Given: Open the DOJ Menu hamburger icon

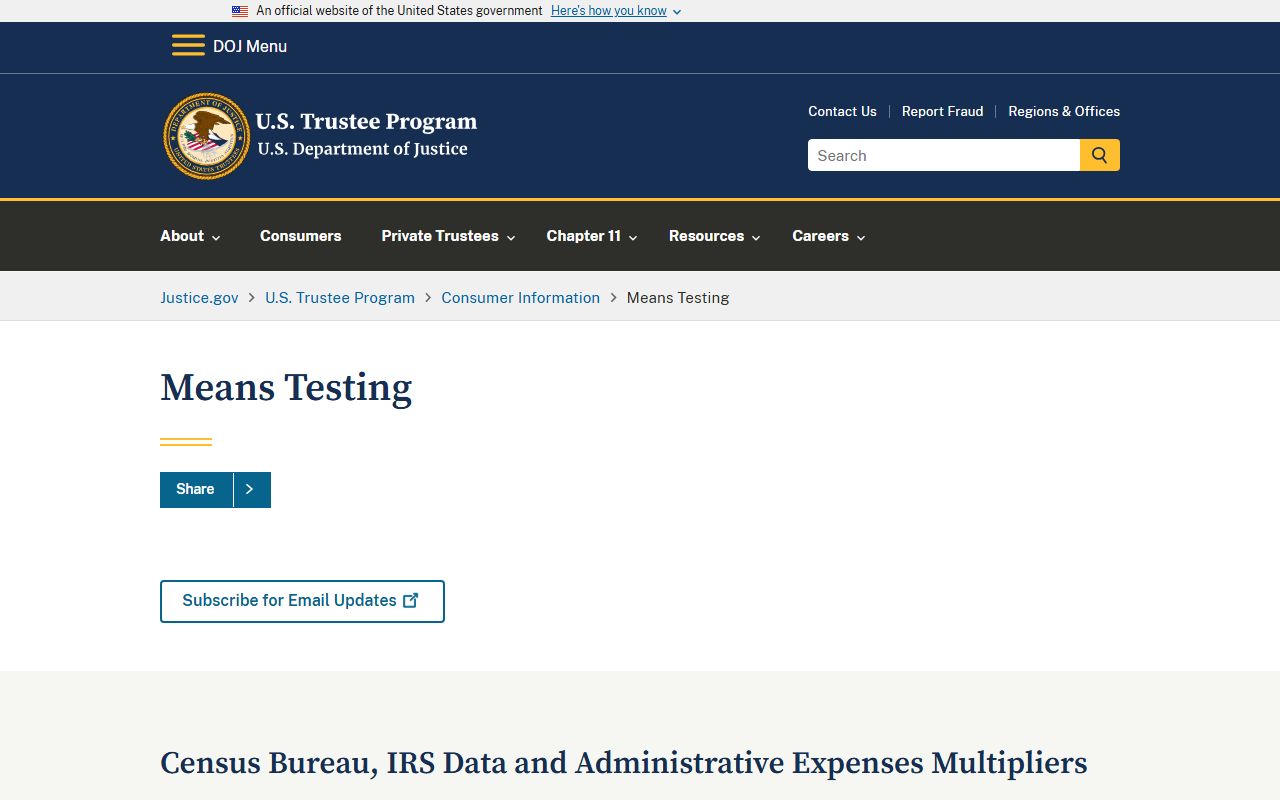Looking at the screenshot, I should (x=188, y=46).
